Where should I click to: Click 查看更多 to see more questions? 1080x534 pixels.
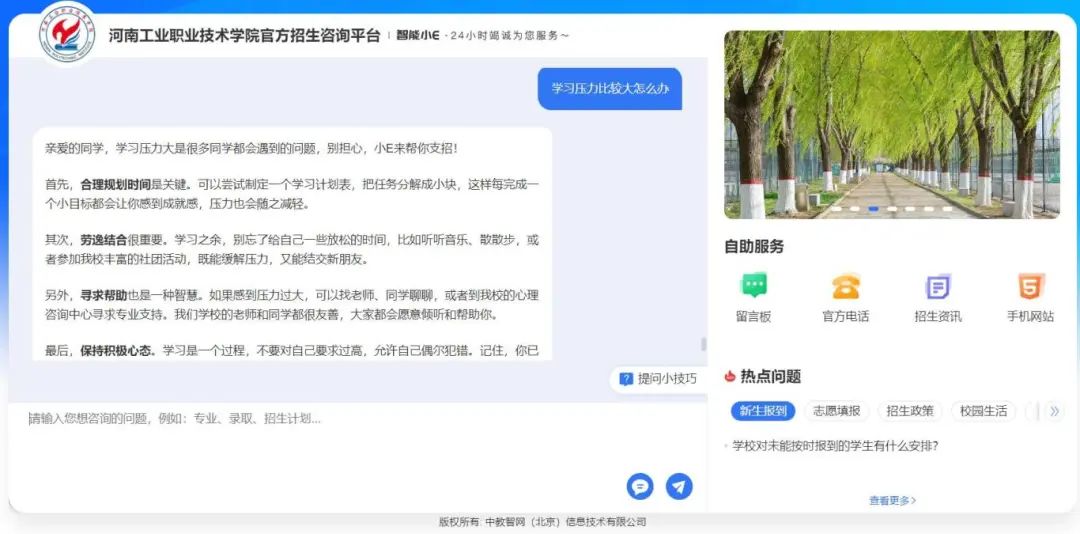click(x=892, y=500)
